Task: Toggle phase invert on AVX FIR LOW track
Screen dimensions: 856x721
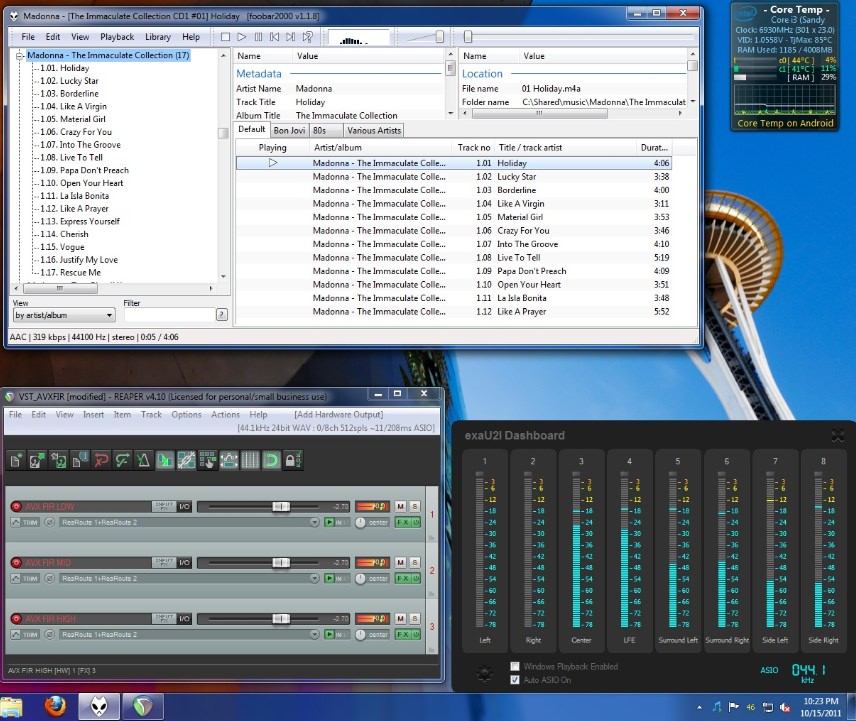Action: pyautogui.click(x=50, y=522)
